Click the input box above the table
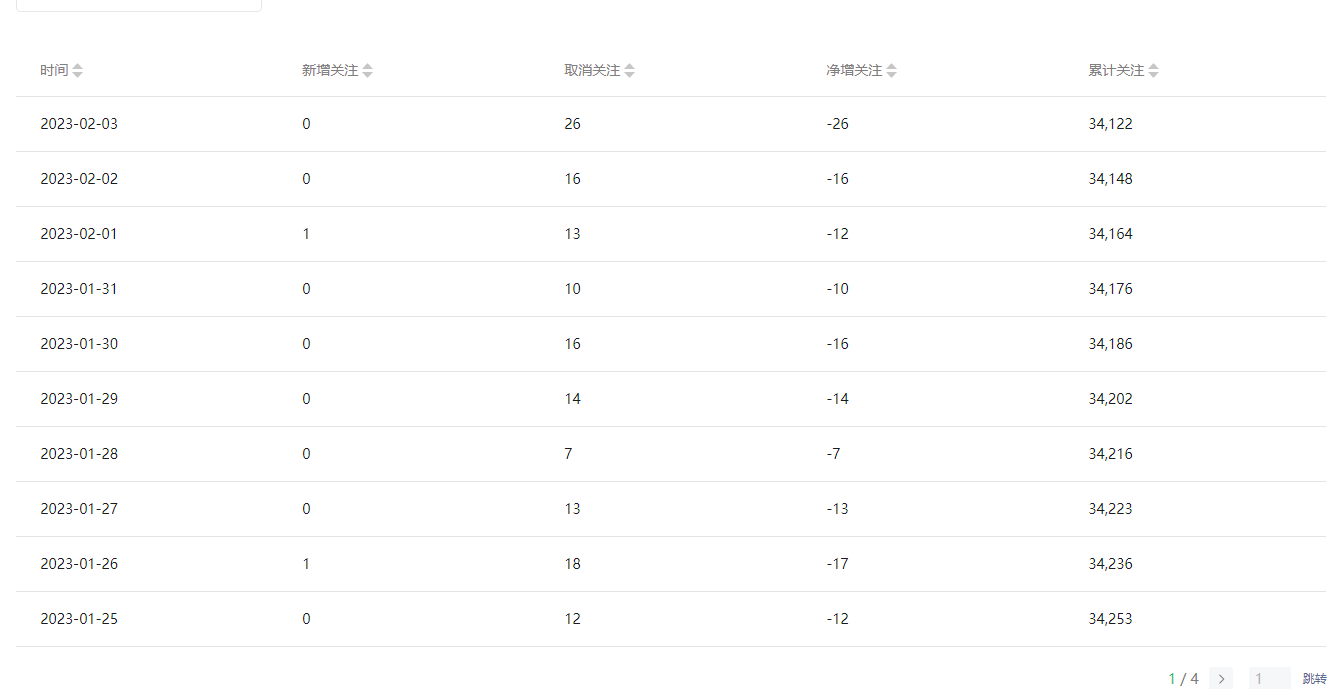Image resolution: width=1329 pixels, height=689 pixels. point(139,5)
